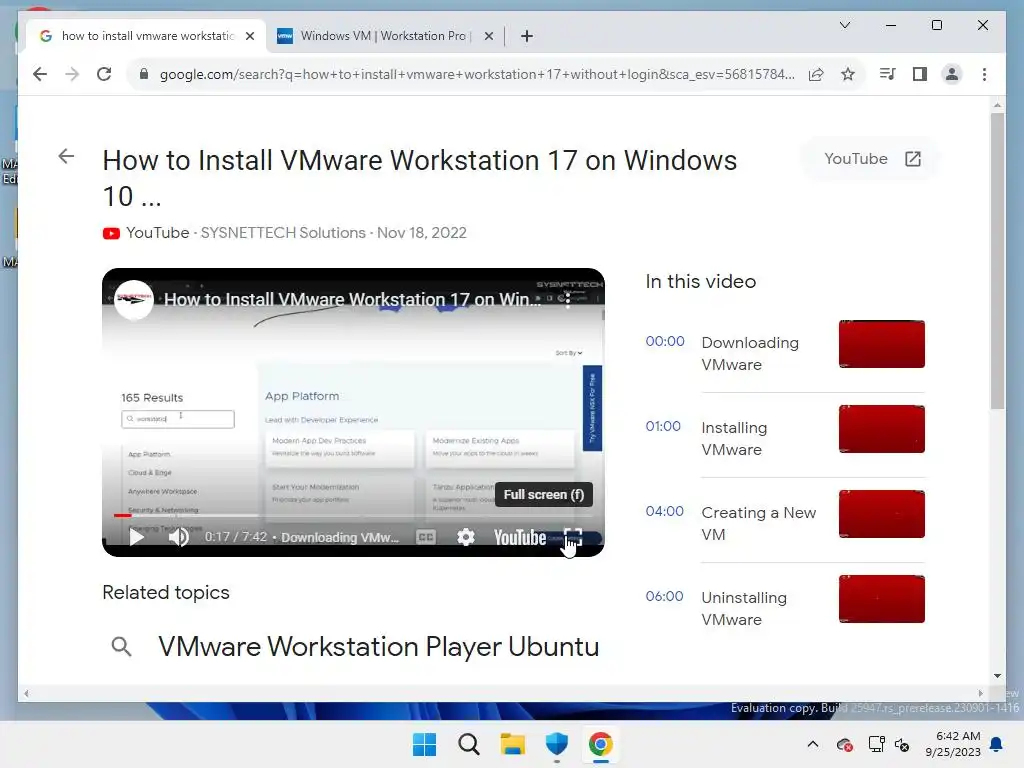This screenshot has height=768, width=1024.
Task: Open Windows taskbar Search
Action: (x=469, y=744)
